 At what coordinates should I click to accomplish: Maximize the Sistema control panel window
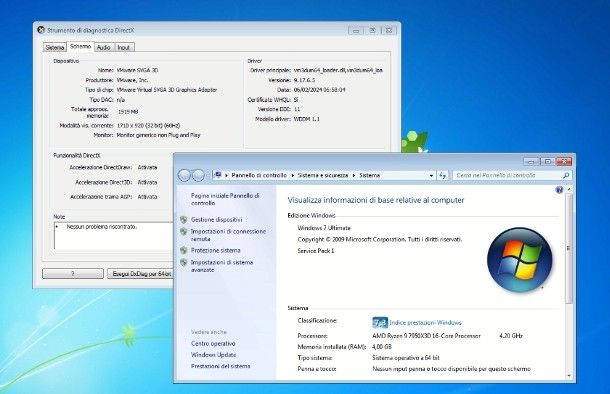pyautogui.click(x=547, y=161)
